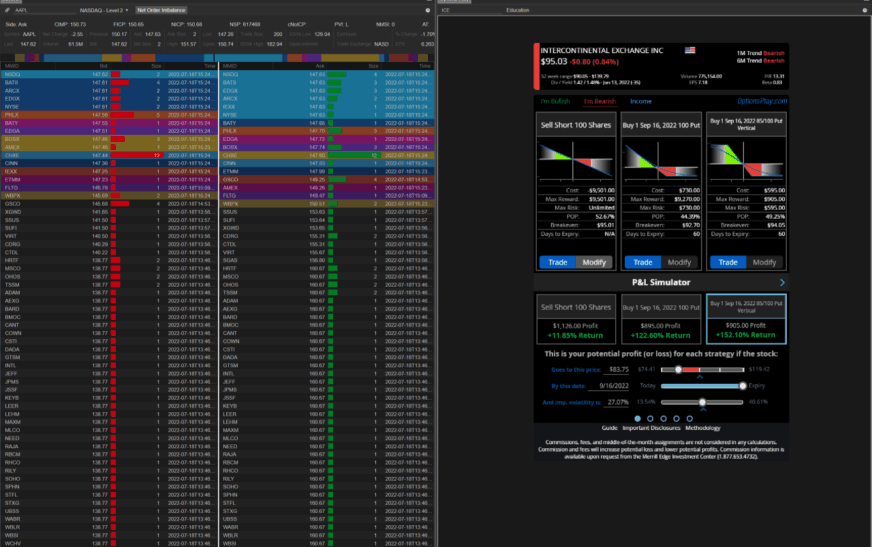Select the ICE tab in the right panel
This screenshot has width=872, height=547.
[445, 10]
